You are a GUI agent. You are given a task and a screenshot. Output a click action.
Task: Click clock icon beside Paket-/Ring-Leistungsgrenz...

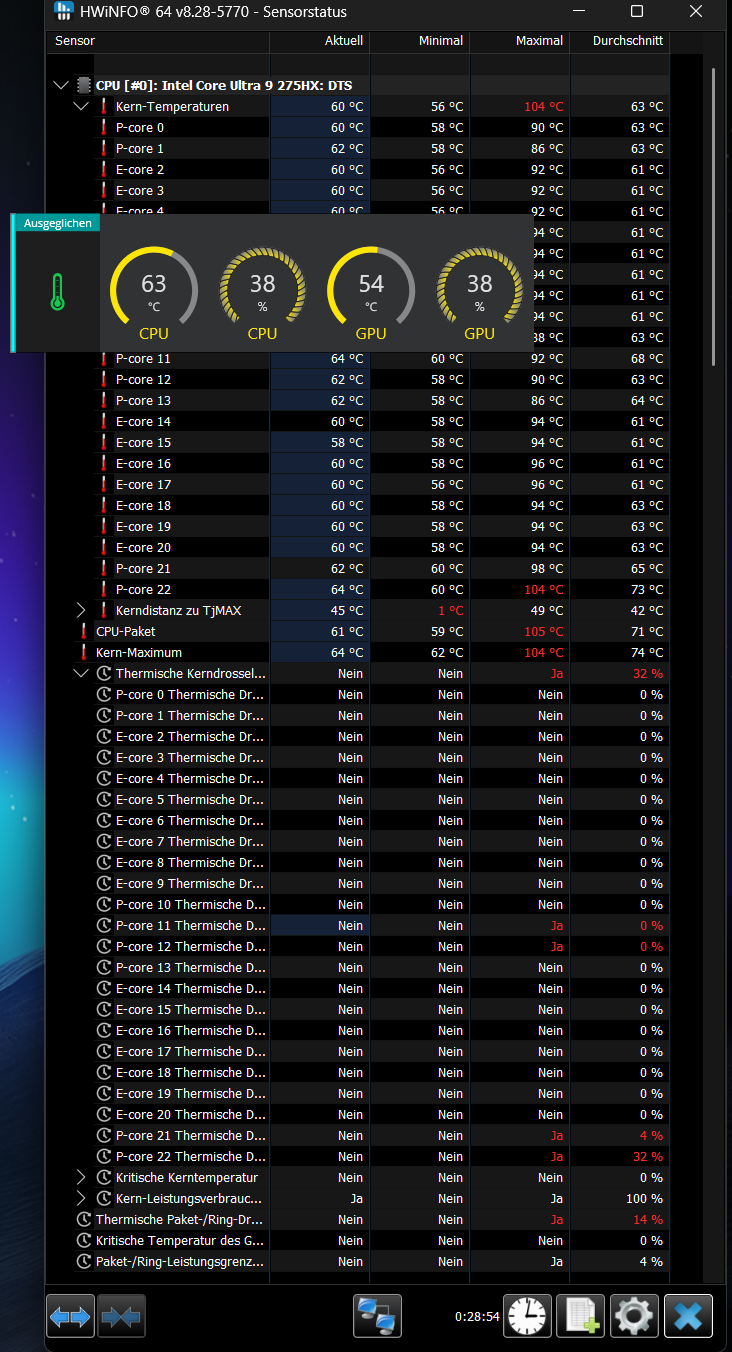tap(84, 1262)
